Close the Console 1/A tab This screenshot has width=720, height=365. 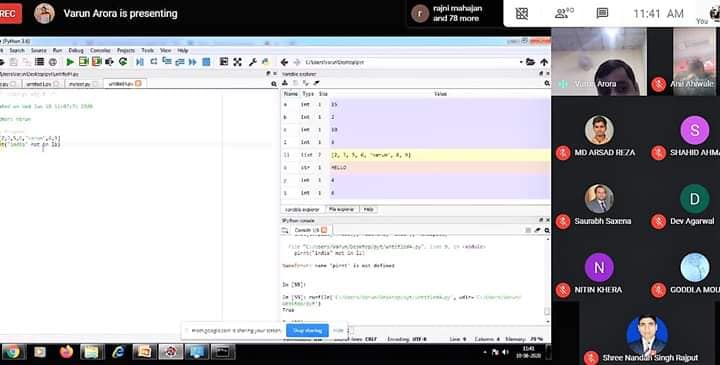tap(324, 230)
